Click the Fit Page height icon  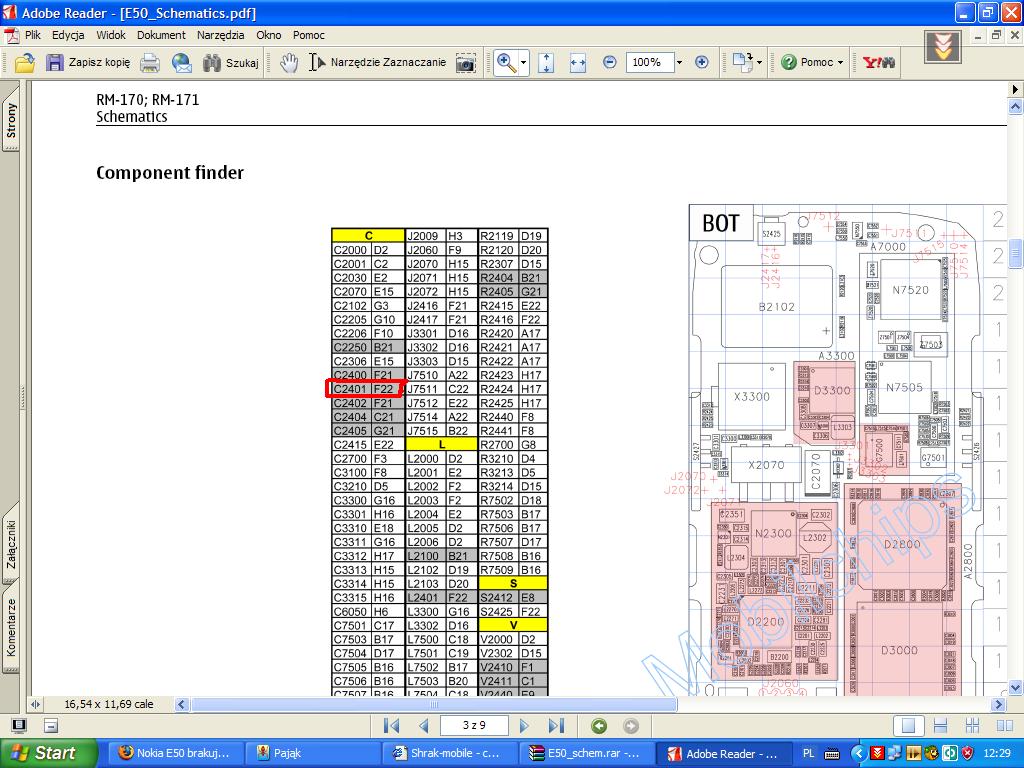(546, 63)
